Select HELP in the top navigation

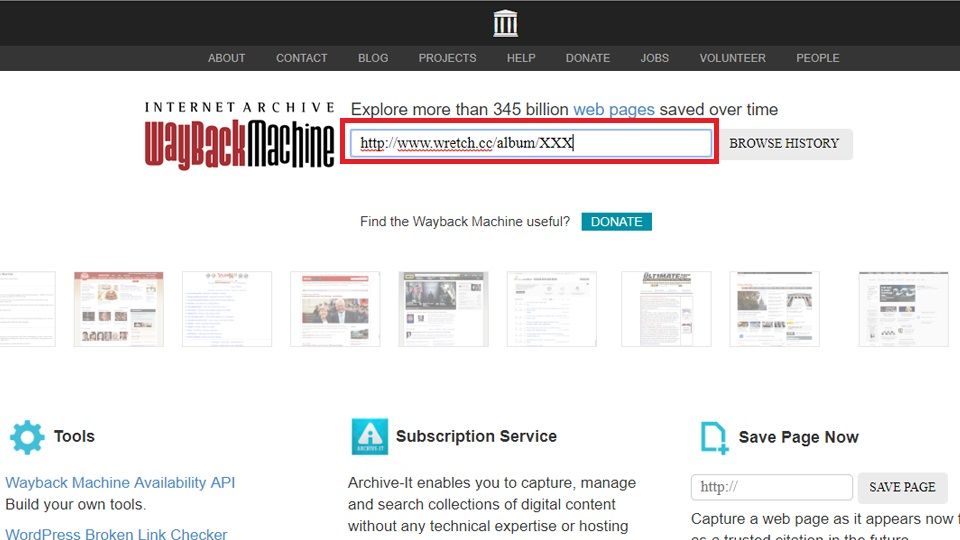(521, 58)
